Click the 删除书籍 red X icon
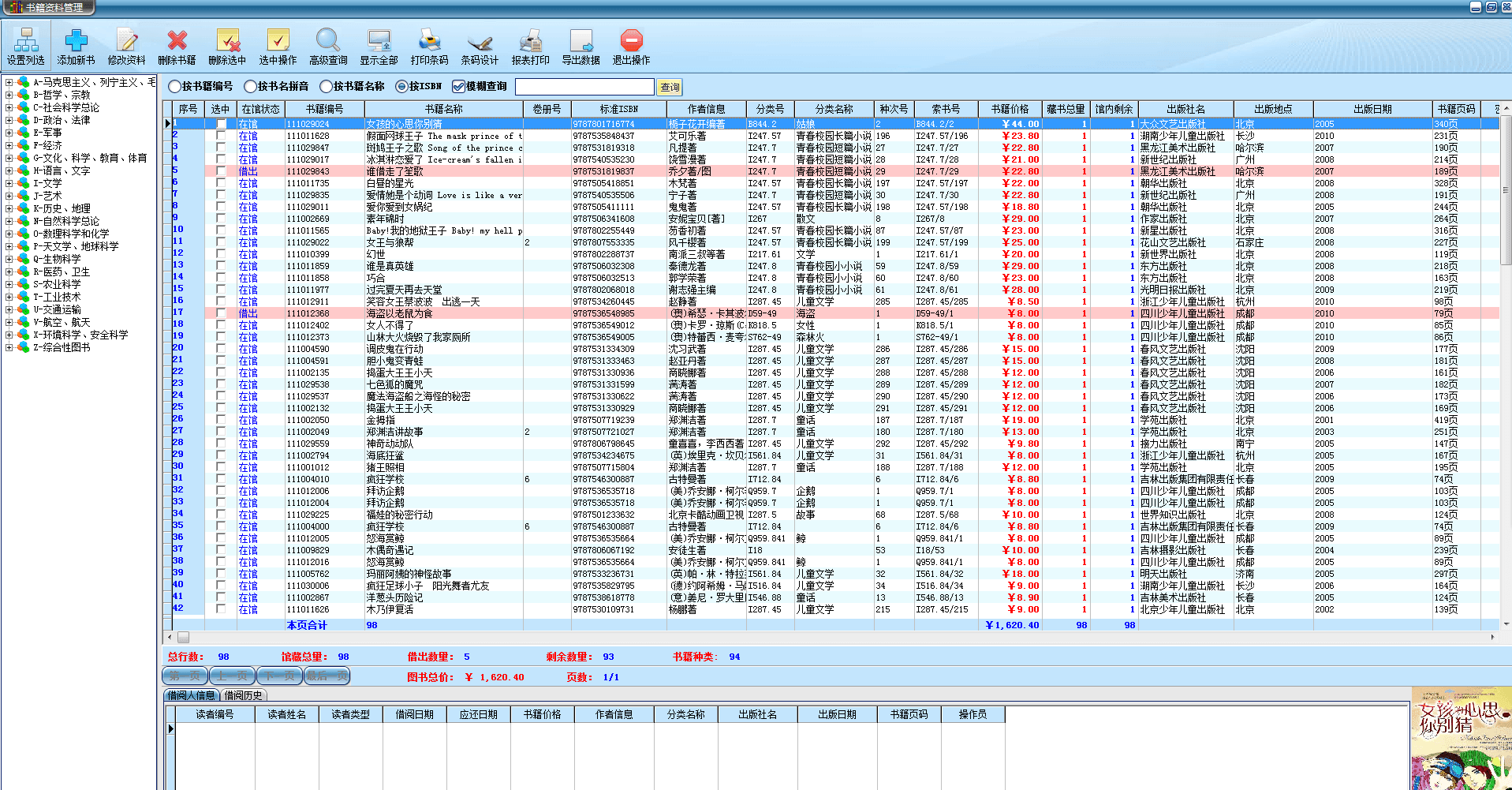Screen dimensions: 1512x790 177,47
